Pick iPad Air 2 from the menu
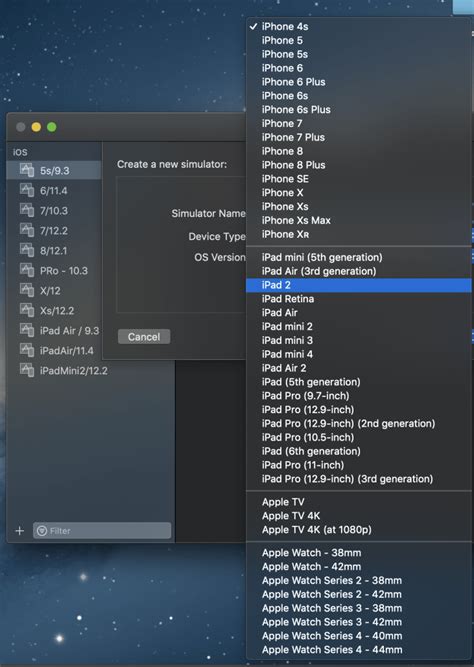This screenshot has width=474, height=667. tap(359, 368)
